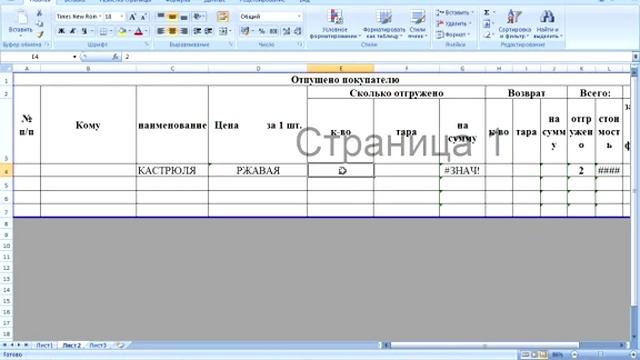This screenshot has width=640, height=360.
Task: Insert a new worksheet tab
Action: point(121,345)
